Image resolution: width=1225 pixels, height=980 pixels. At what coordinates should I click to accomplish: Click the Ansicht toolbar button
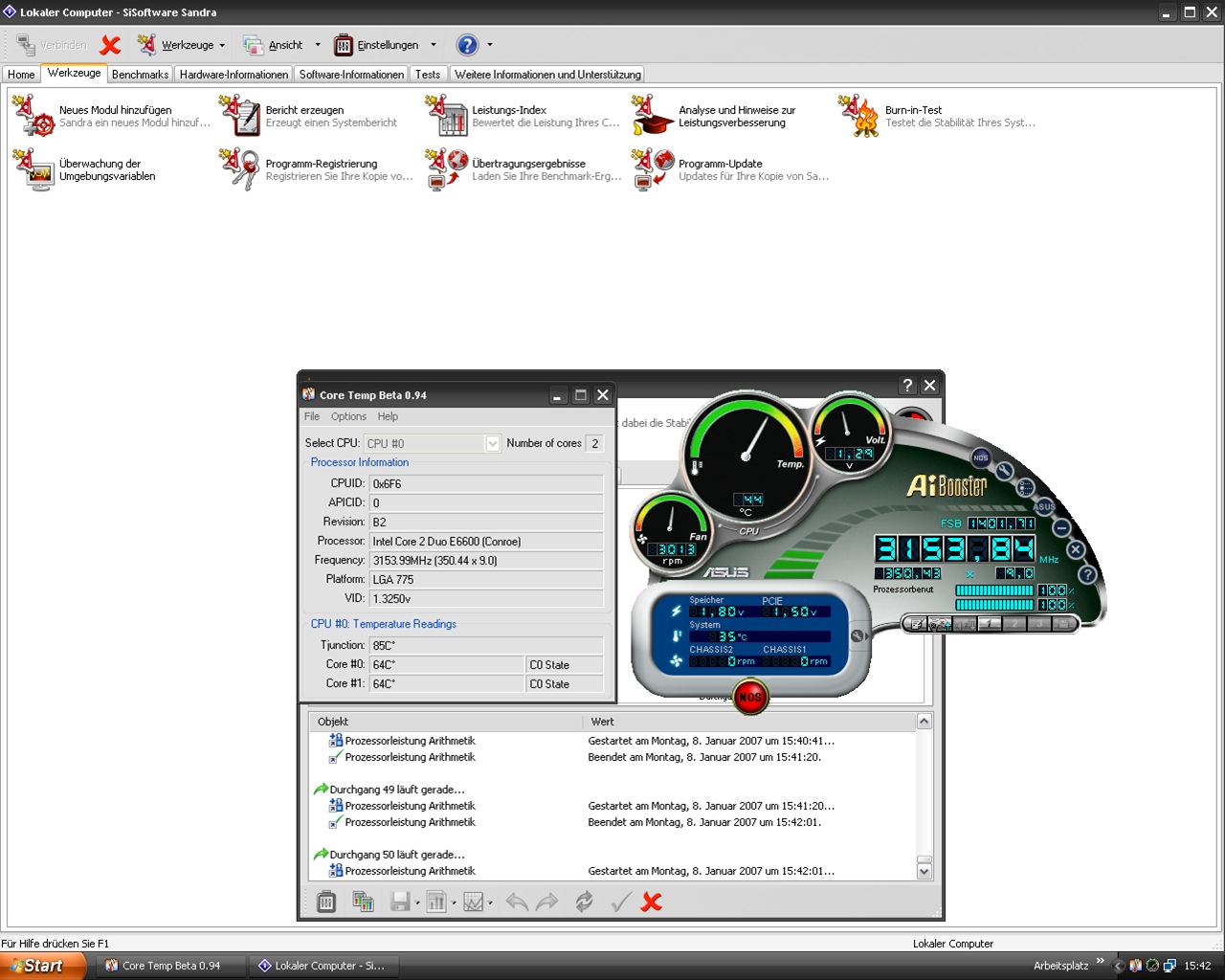tap(274, 45)
